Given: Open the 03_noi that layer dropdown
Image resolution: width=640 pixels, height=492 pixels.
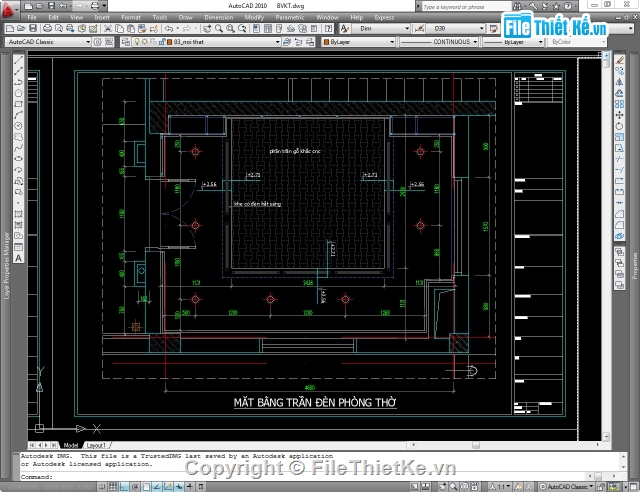Looking at the screenshot, I should point(278,42).
